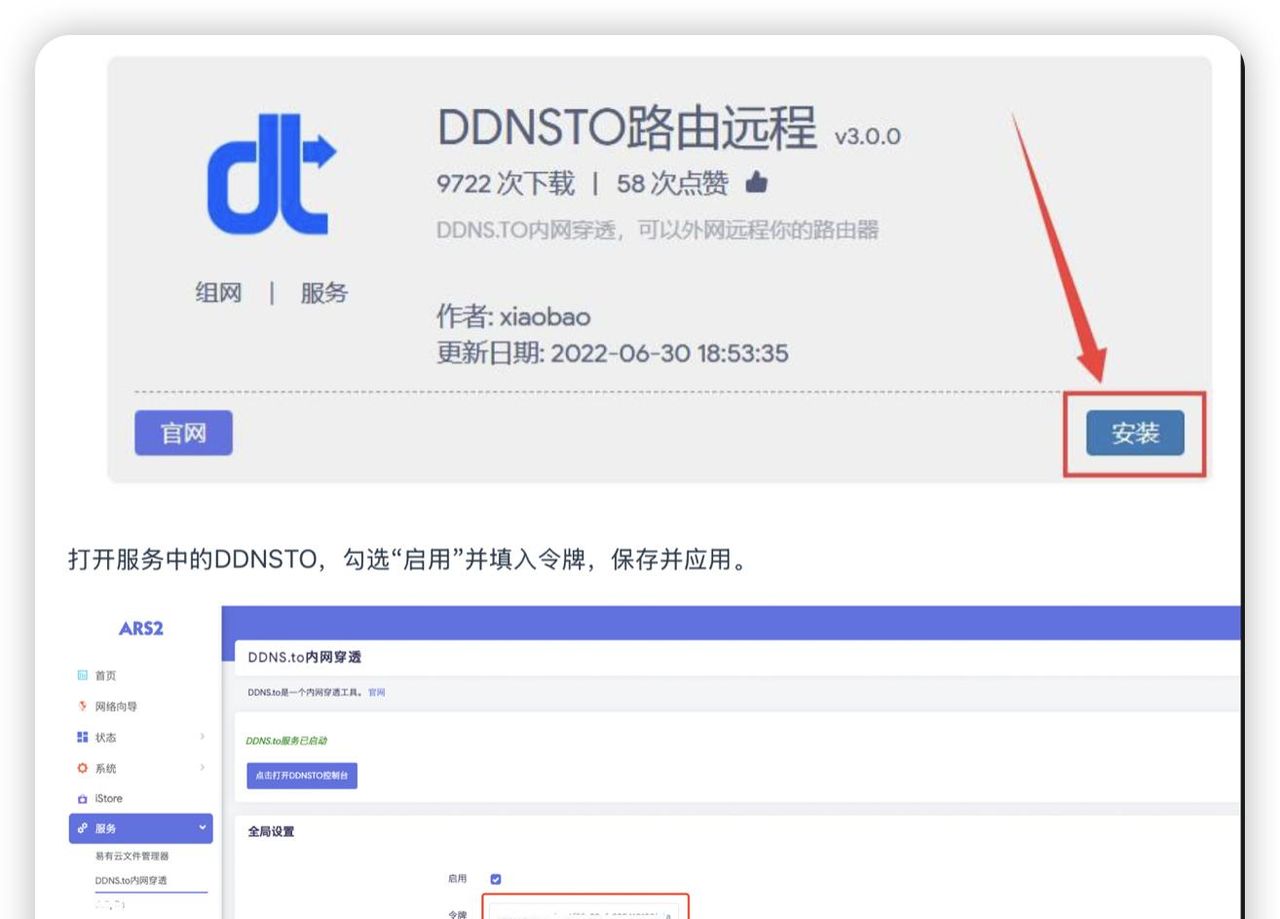
Task: Click the 系统 gear icon
Action: 82,768
